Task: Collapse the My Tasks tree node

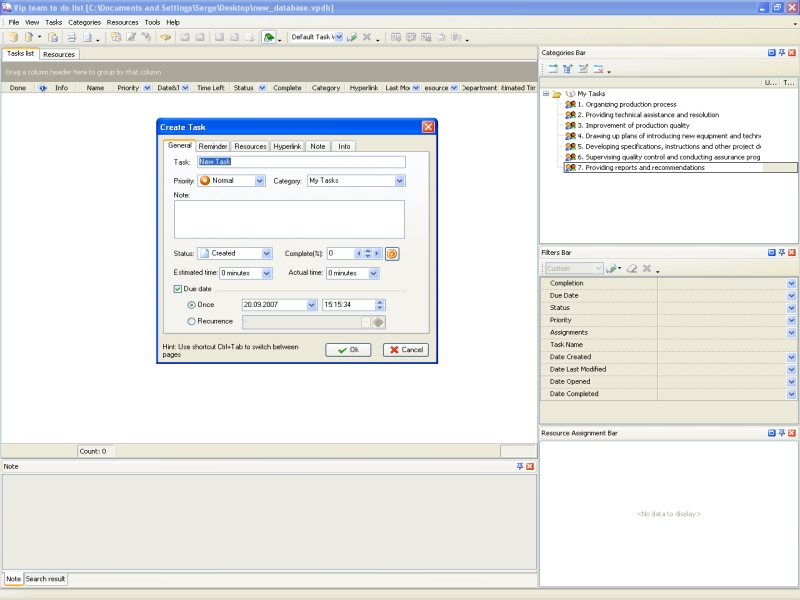Action: pos(546,94)
